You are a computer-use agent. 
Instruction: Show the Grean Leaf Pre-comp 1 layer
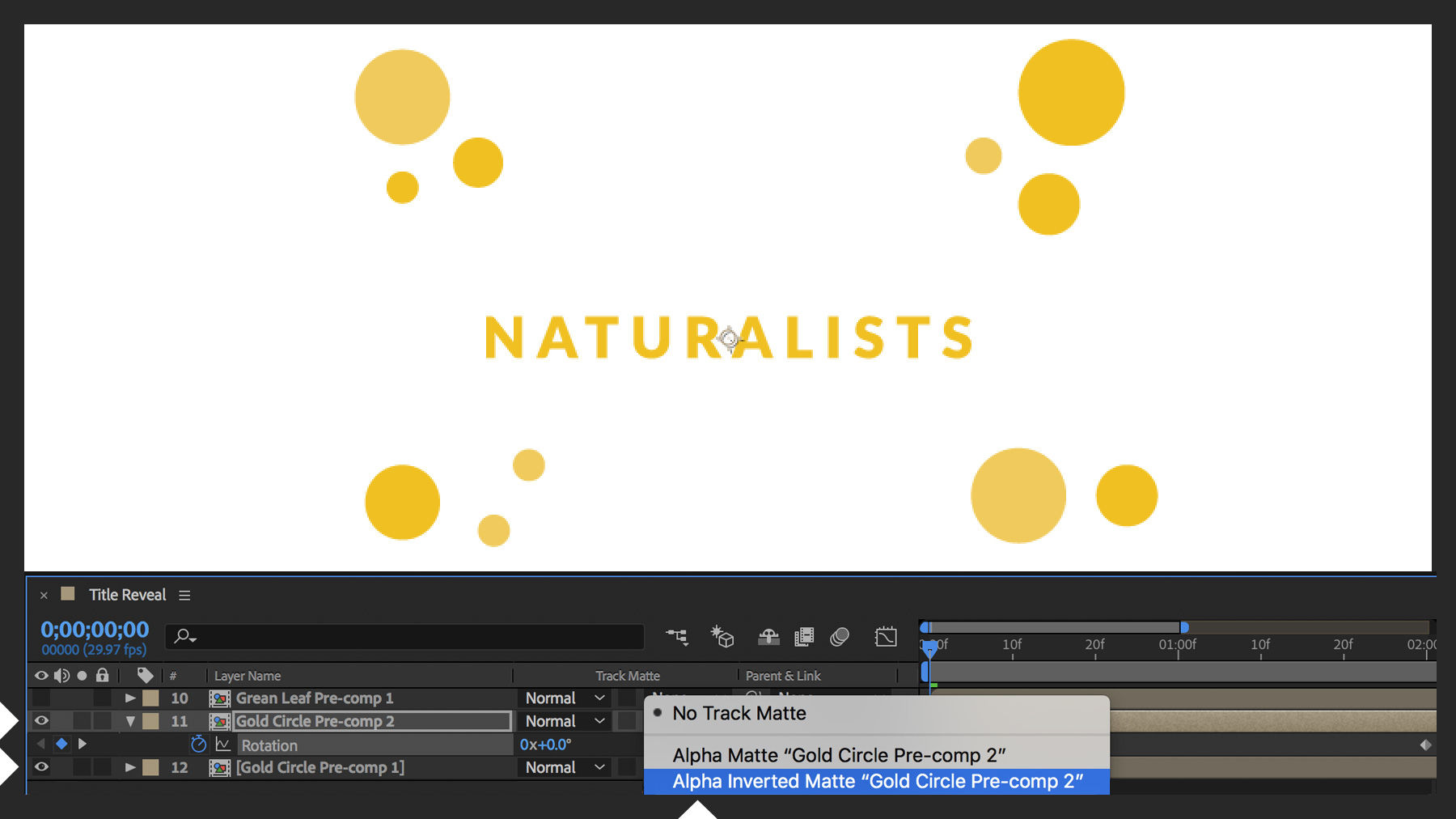[x=41, y=698]
